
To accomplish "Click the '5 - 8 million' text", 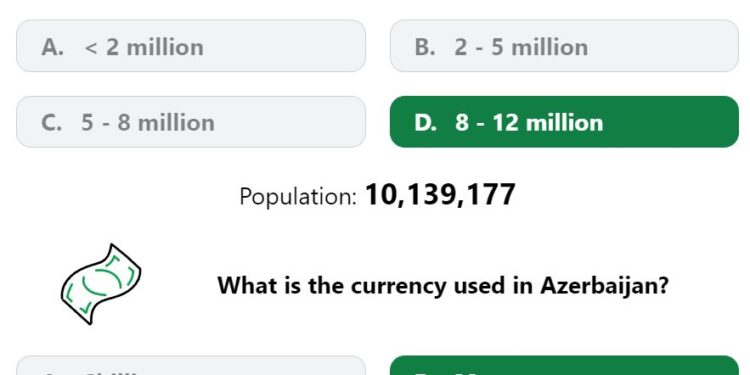I will pos(148,122).
